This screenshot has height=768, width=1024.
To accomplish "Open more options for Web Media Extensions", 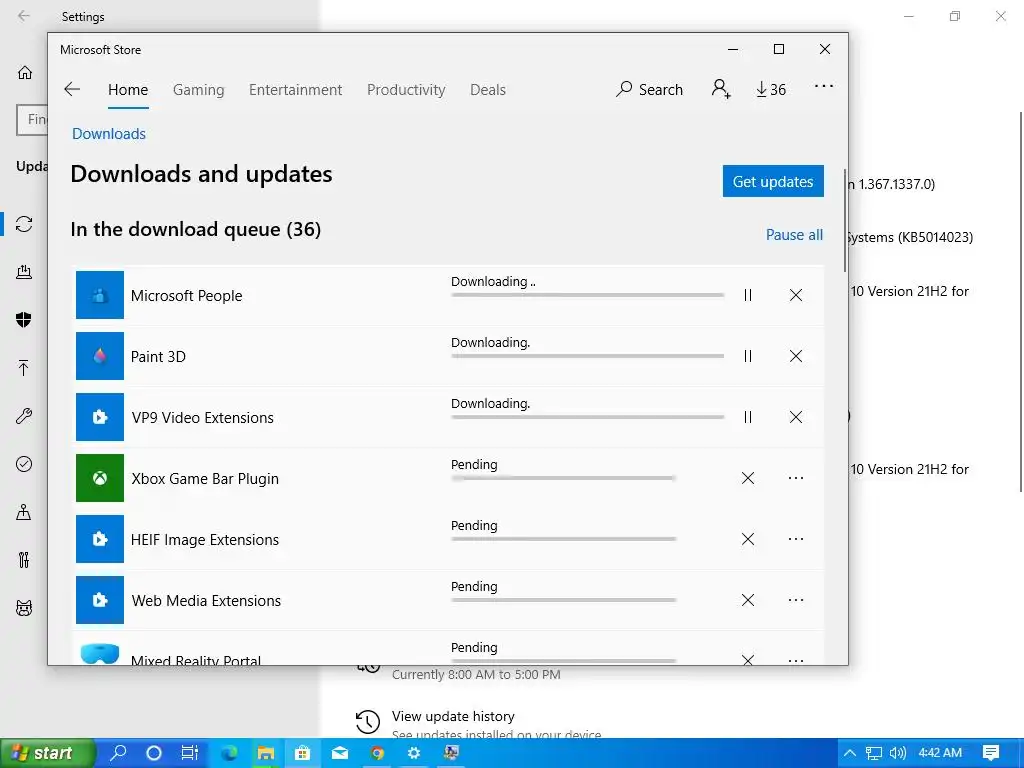I will point(795,600).
